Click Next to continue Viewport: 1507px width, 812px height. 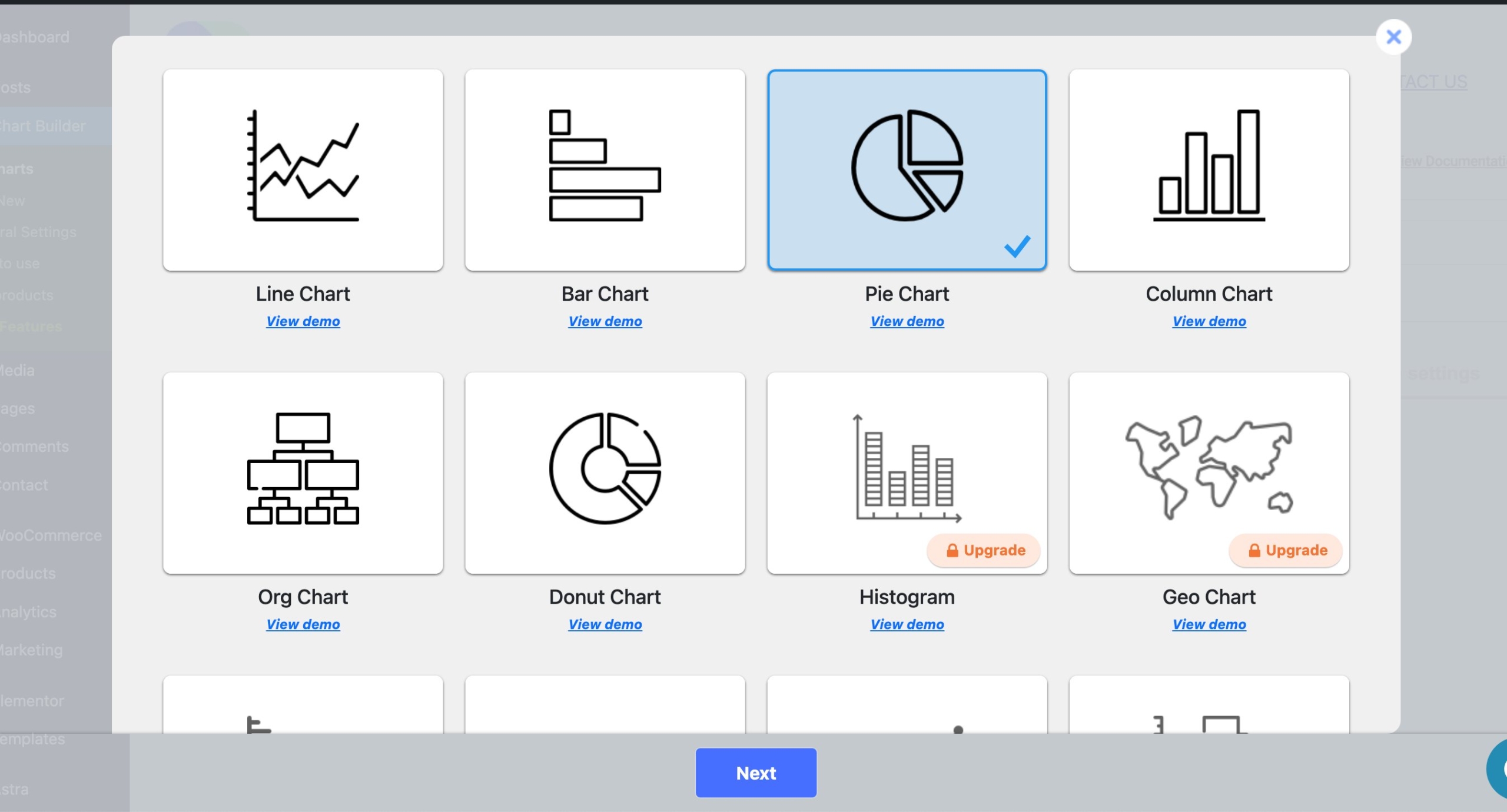point(756,773)
